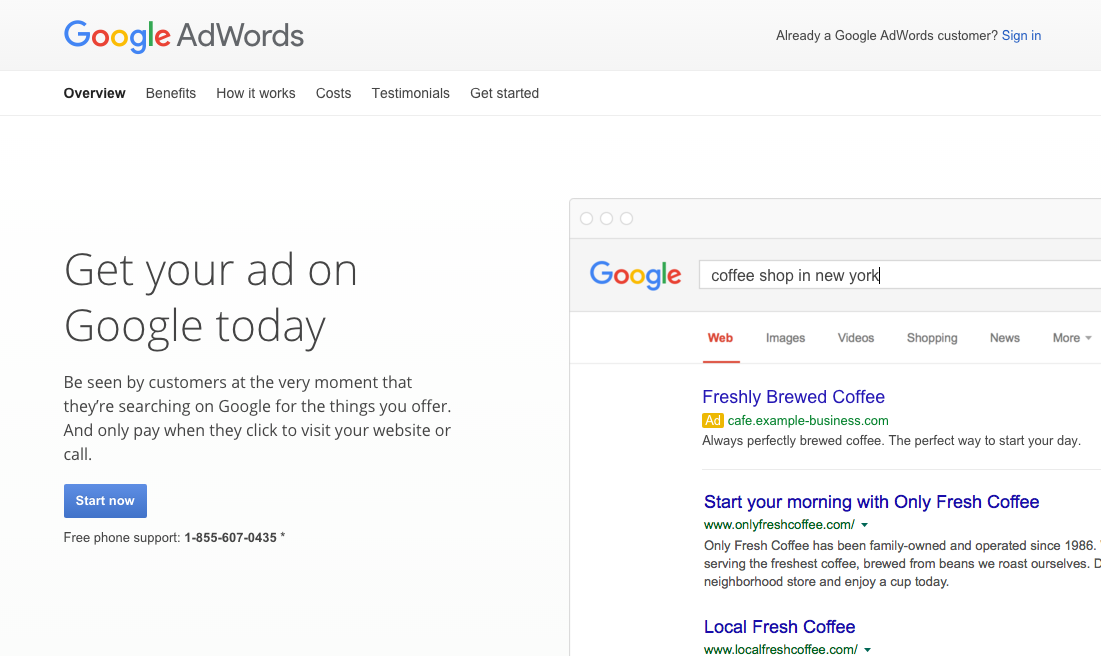Expand arrow next to www.onlyfreshcoffee.com/

tap(865, 525)
